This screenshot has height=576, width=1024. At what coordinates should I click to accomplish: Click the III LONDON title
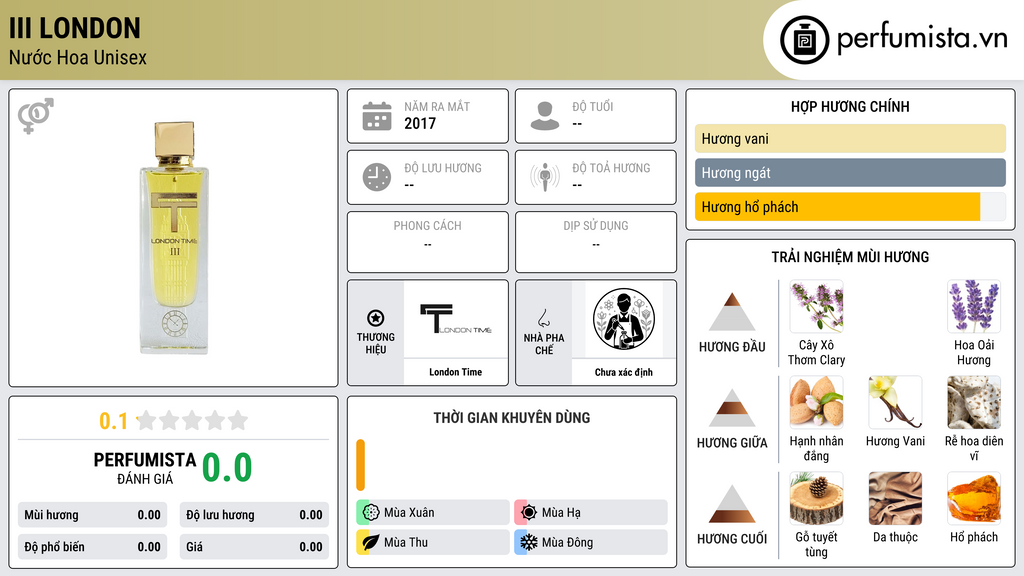pyautogui.click(x=74, y=29)
